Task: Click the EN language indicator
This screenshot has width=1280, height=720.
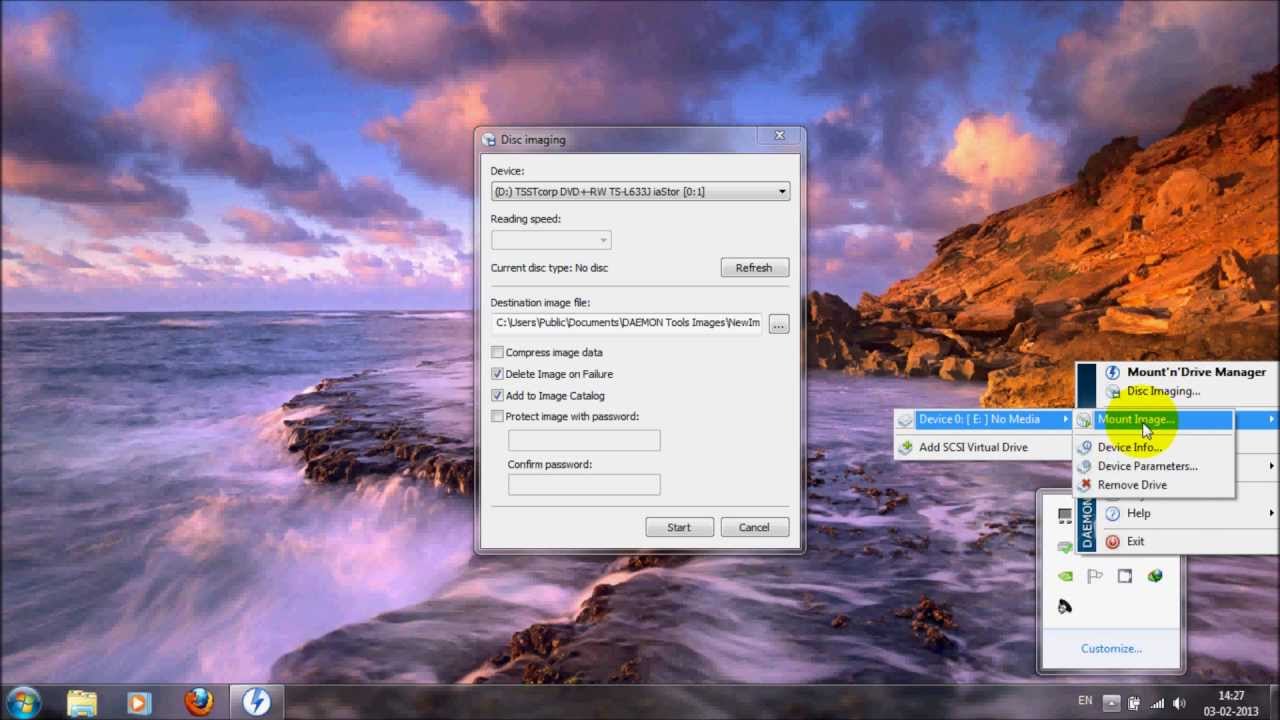Action: (x=1085, y=702)
